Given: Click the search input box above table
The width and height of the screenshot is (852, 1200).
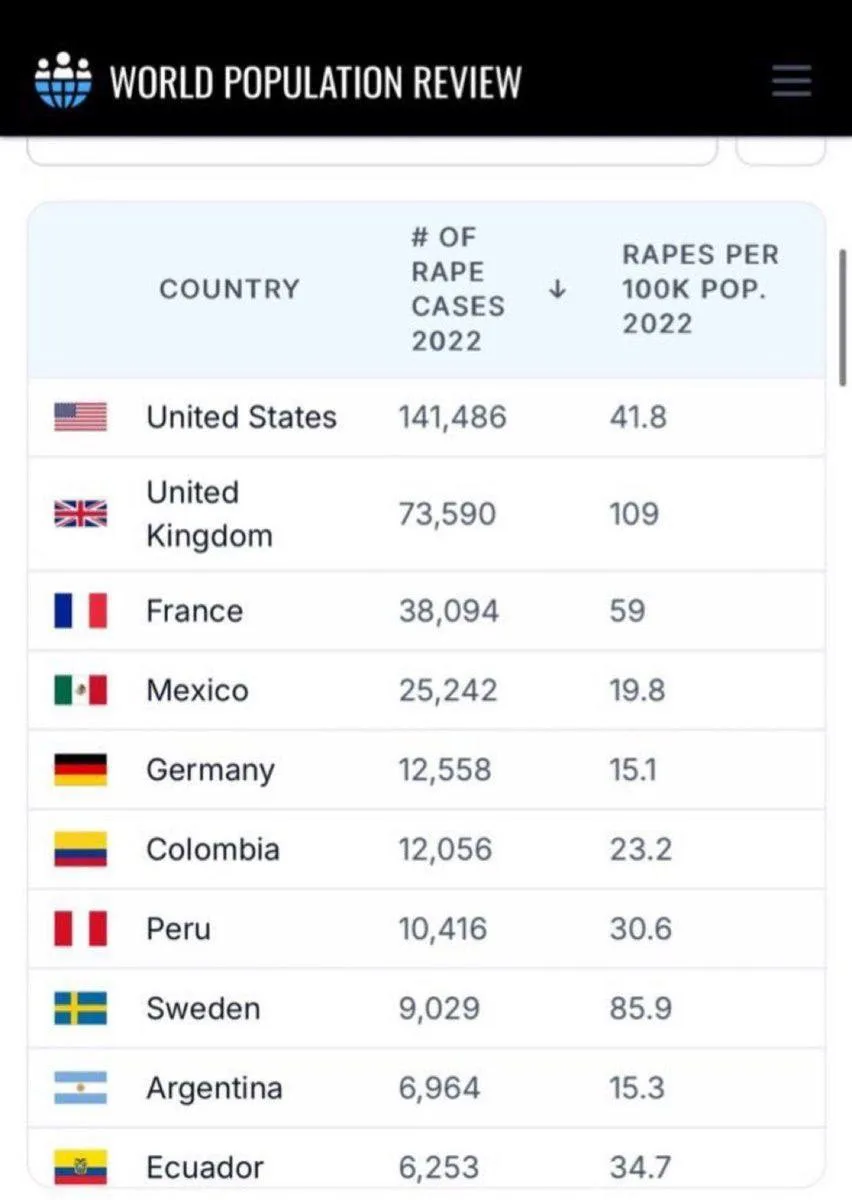Looking at the screenshot, I should point(371,151).
